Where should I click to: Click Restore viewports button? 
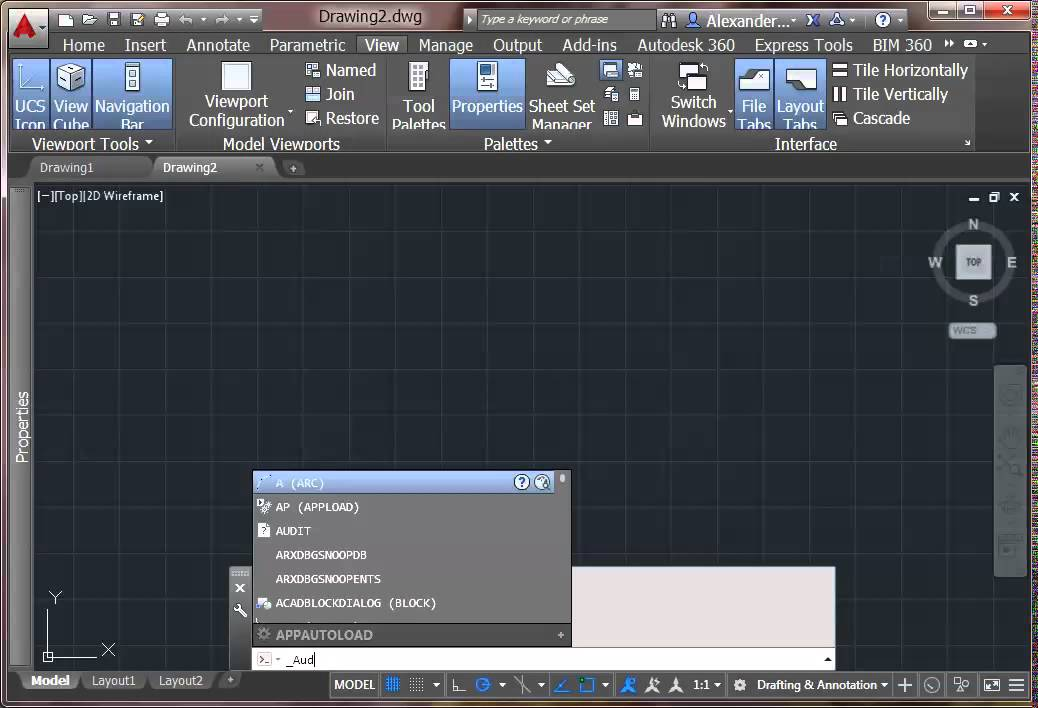click(342, 118)
